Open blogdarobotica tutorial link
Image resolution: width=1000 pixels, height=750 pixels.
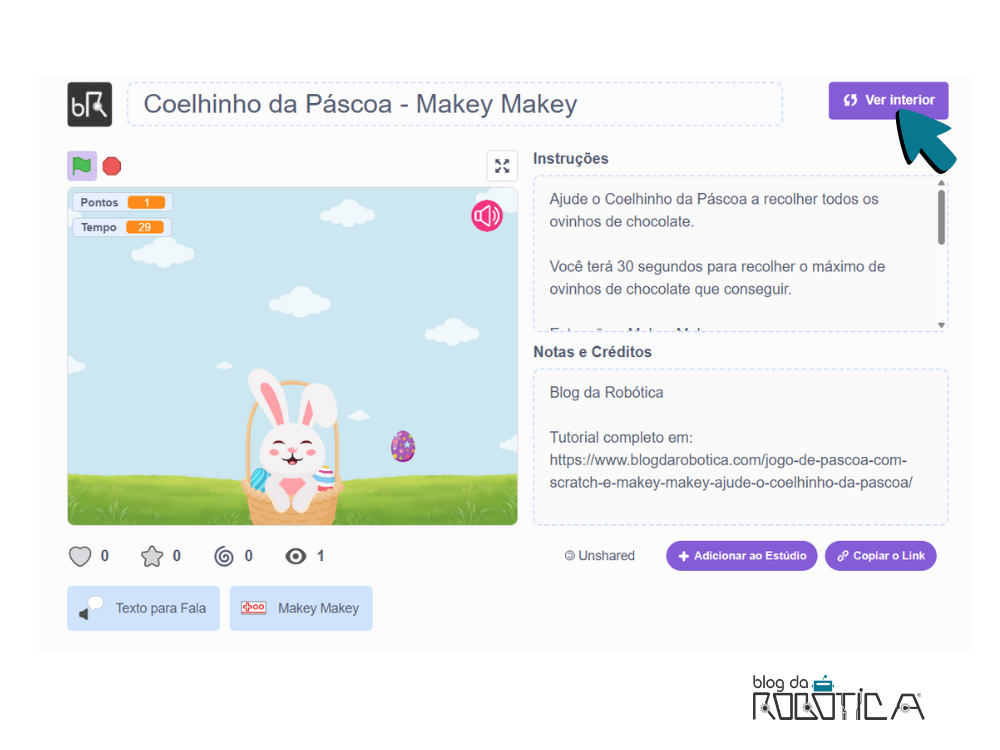pyautogui.click(x=731, y=471)
